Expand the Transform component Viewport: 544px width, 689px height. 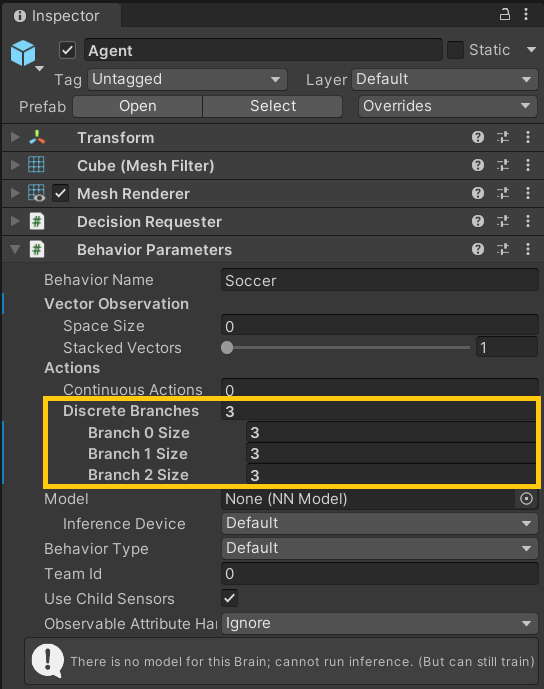point(15,137)
